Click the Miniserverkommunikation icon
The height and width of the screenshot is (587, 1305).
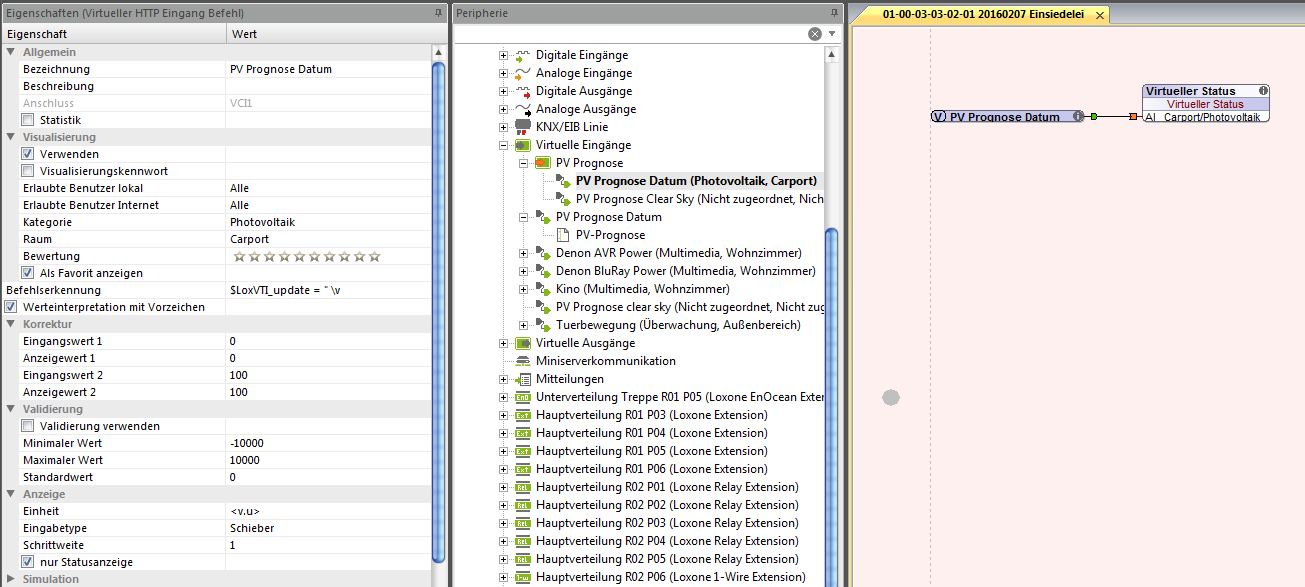click(x=522, y=361)
